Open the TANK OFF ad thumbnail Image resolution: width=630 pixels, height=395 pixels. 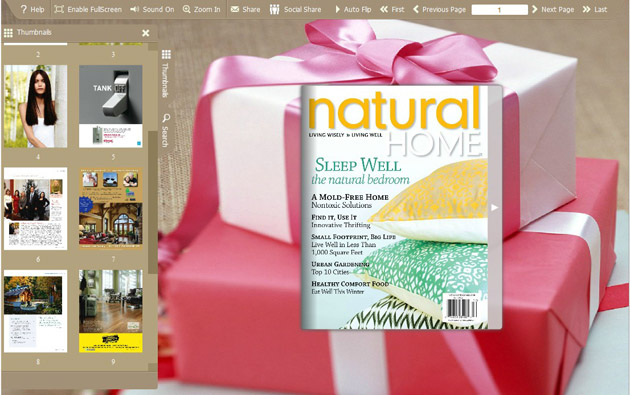[x=110, y=106]
